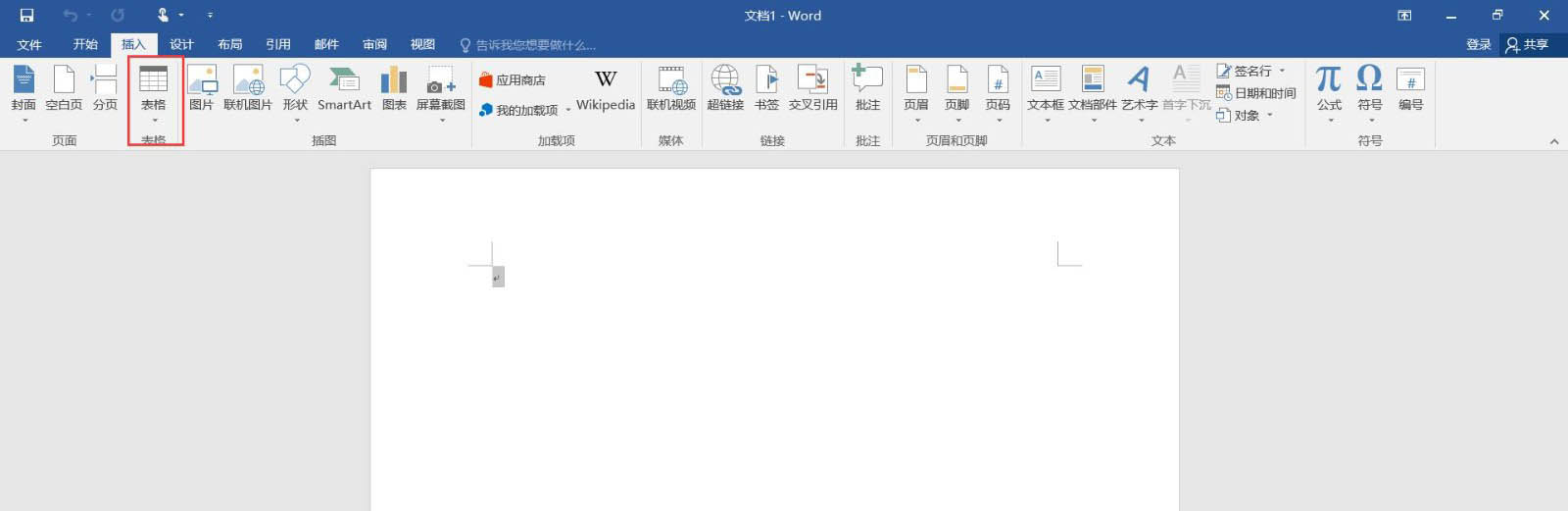This screenshot has width=1568, height=511.
Task: Click the 告诉我您想要做什么 search box
Action: [x=535, y=45]
